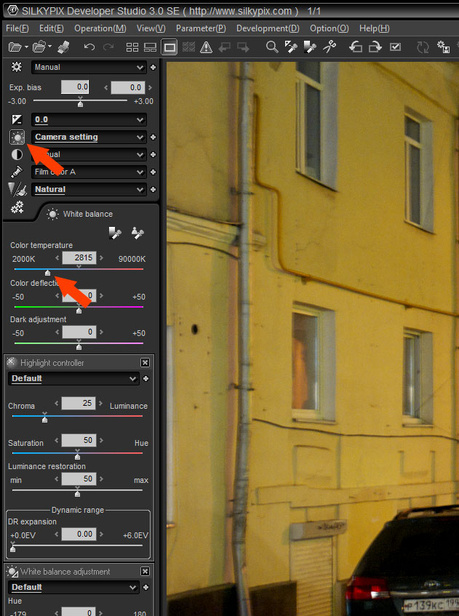Click the DR expansion value field

point(79,534)
